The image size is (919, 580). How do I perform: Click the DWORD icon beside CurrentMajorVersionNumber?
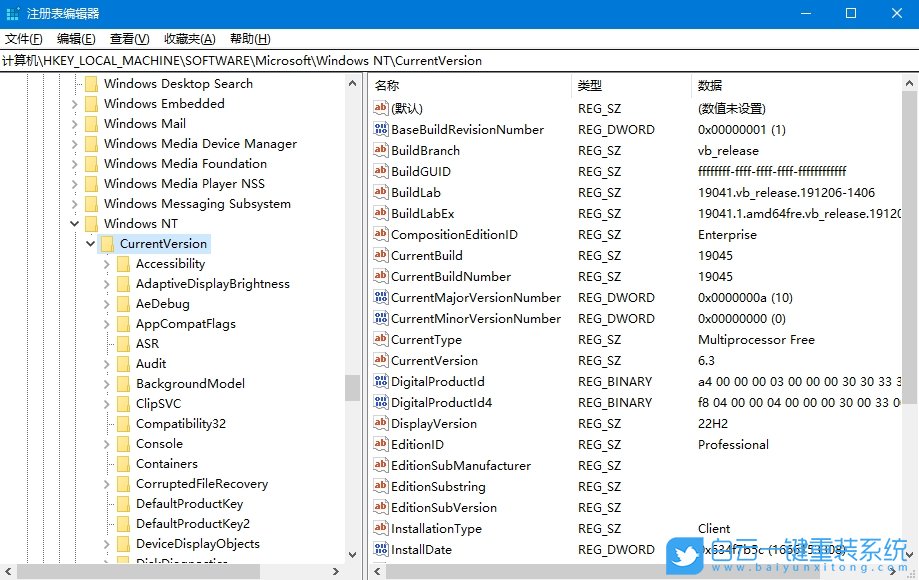pyautogui.click(x=381, y=297)
